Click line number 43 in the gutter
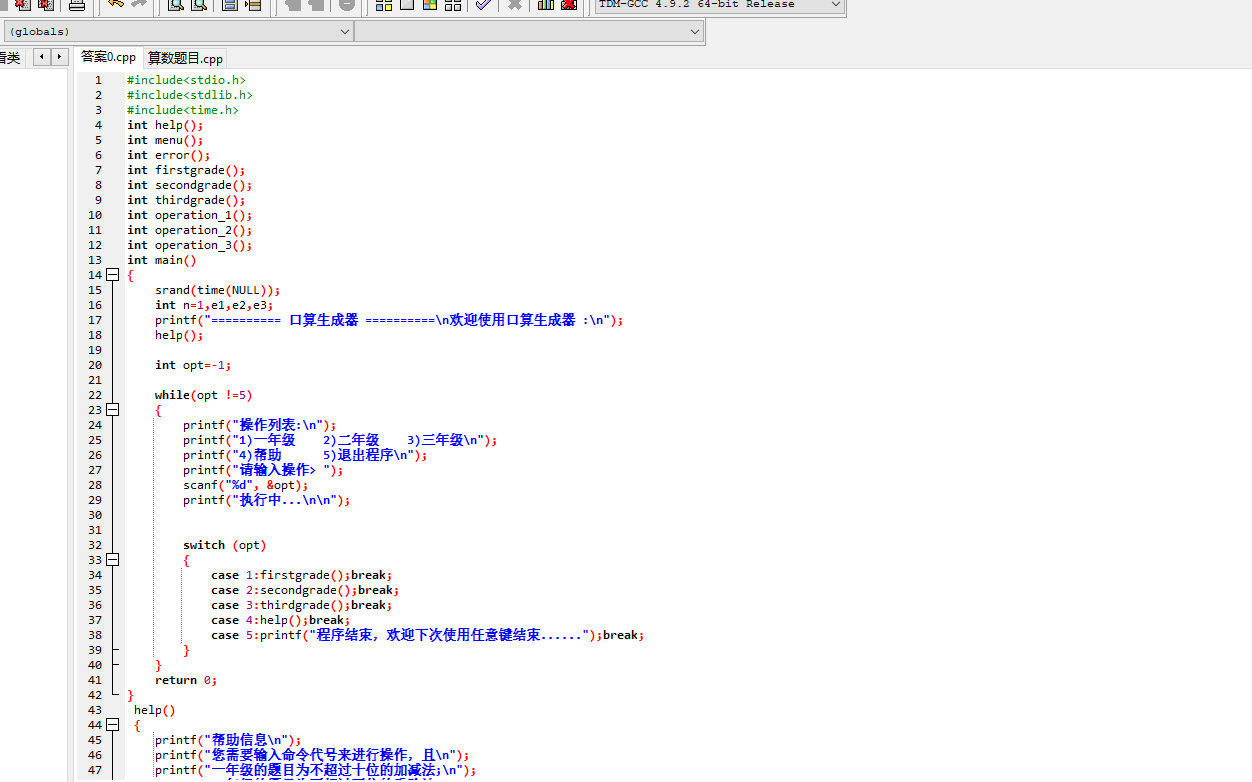Screen dimensions: 1252x782 click(x=95, y=710)
